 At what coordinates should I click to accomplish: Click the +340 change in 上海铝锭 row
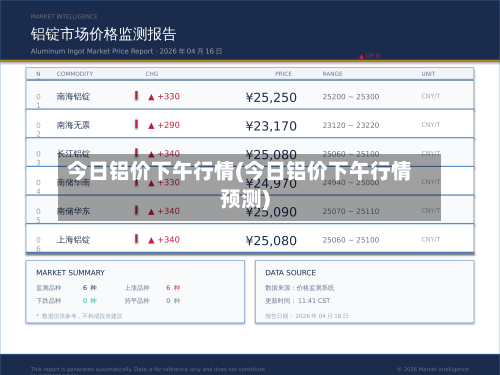click(169, 240)
